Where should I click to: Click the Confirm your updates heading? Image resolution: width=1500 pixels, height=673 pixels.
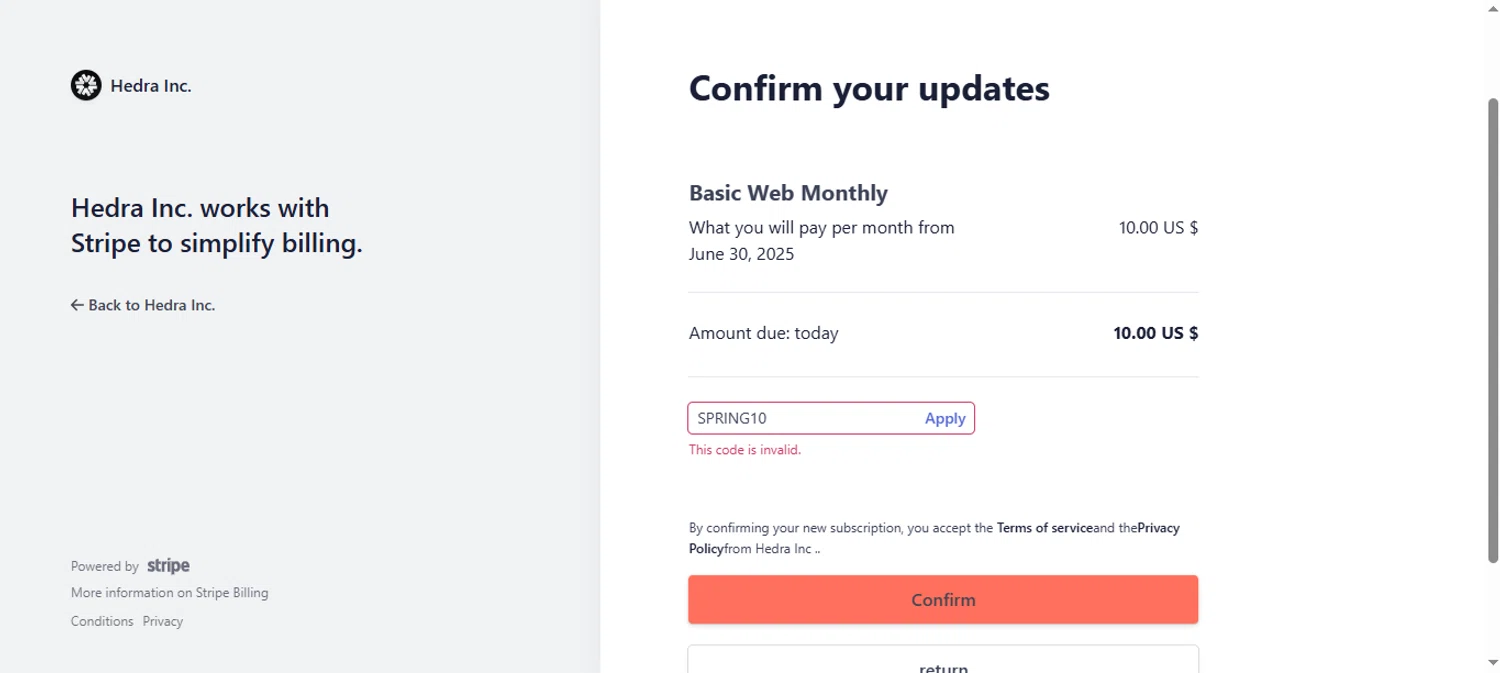click(x=869, y=88)
